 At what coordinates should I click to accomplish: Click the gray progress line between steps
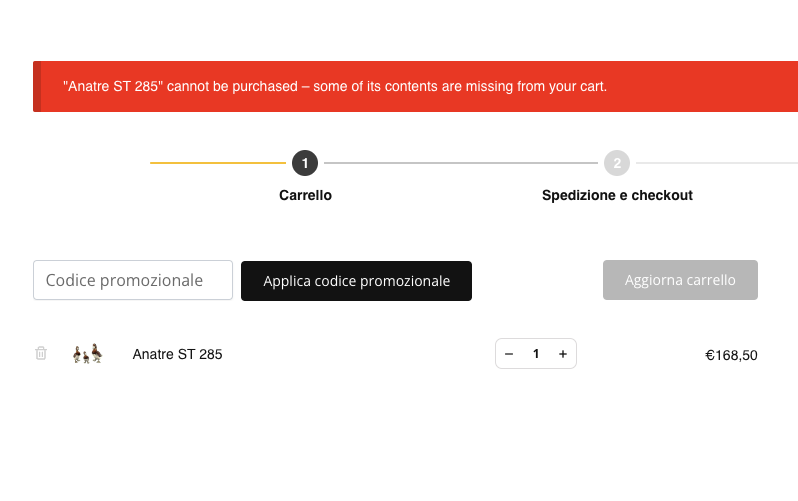[461, 163]
